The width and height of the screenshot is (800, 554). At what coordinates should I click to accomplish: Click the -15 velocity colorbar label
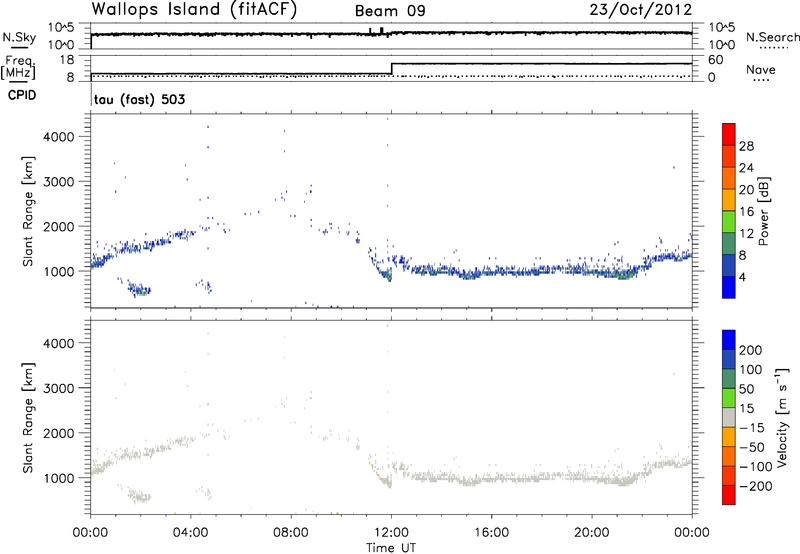pos(752,428)
